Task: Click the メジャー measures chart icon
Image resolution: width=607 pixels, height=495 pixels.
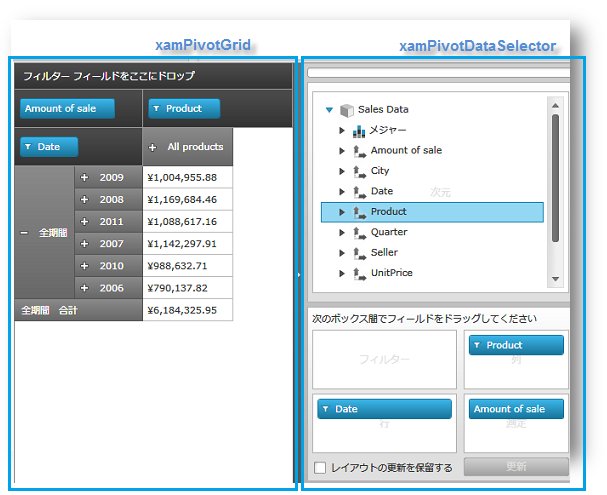Action: coord(359,131)
